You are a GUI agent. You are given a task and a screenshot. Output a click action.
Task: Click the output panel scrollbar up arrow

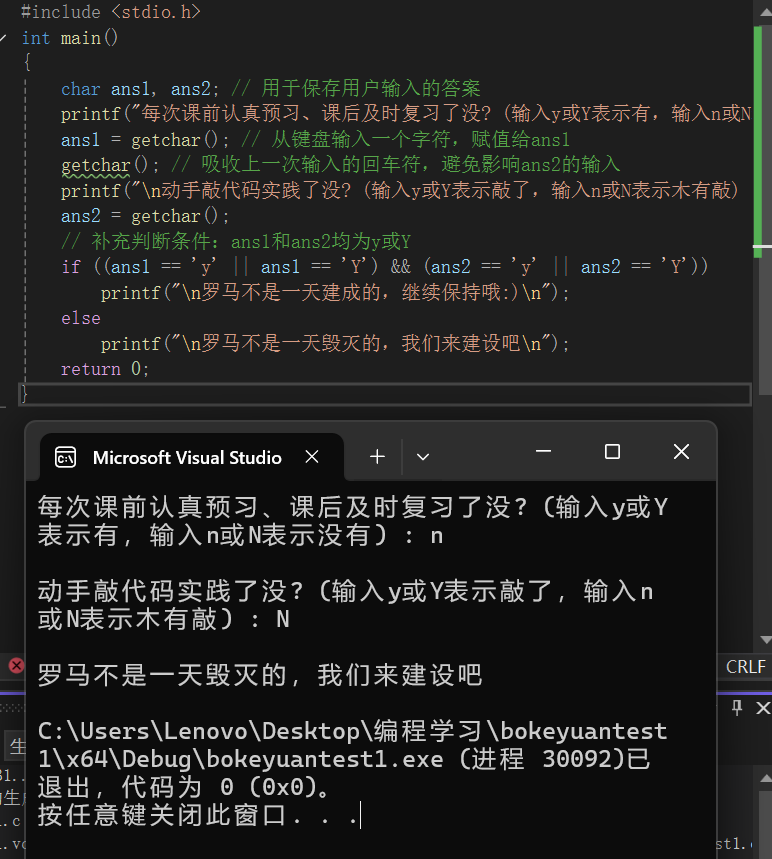click(x=765, y=778)
